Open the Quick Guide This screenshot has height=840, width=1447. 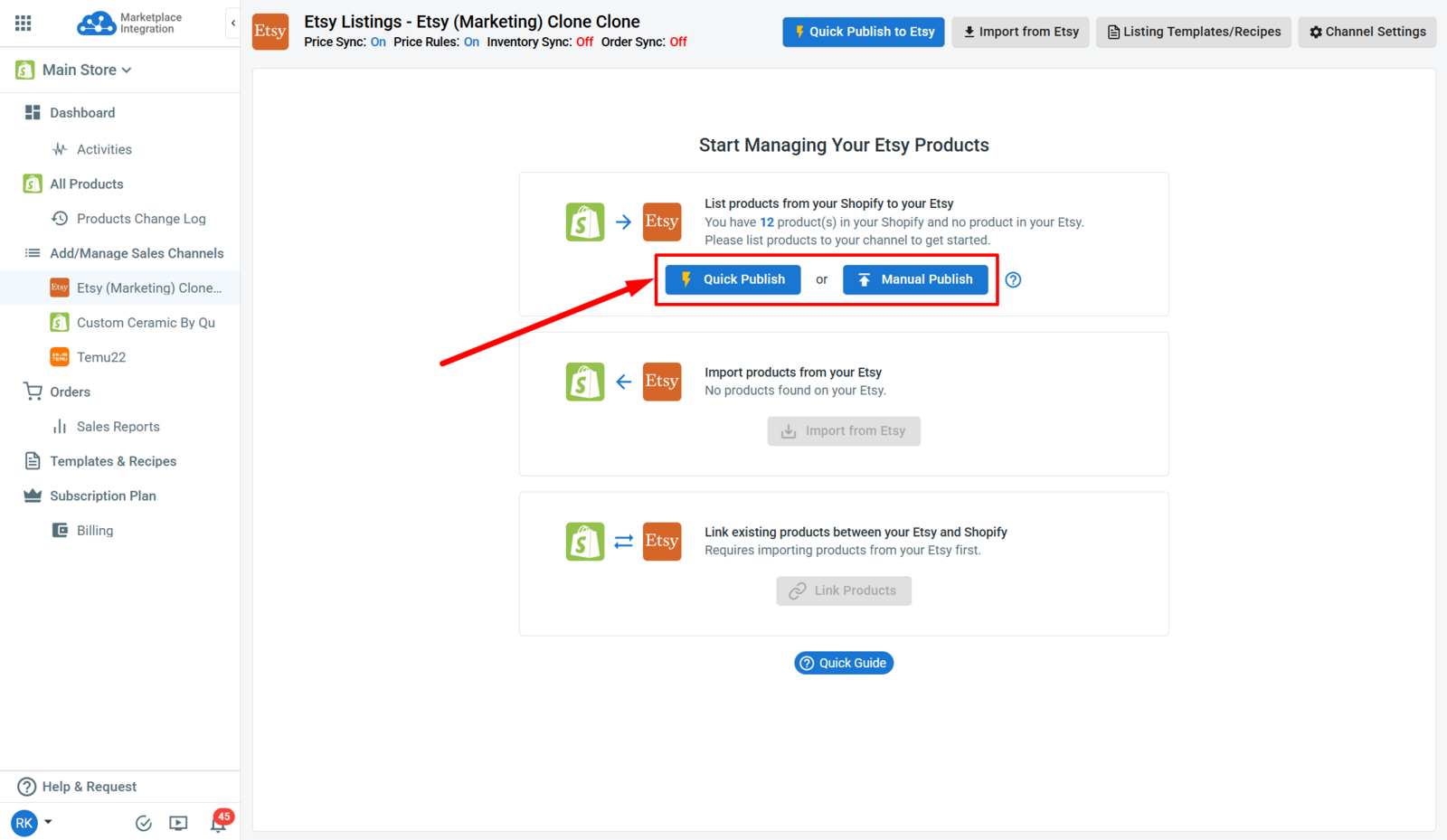click(844, 663)
